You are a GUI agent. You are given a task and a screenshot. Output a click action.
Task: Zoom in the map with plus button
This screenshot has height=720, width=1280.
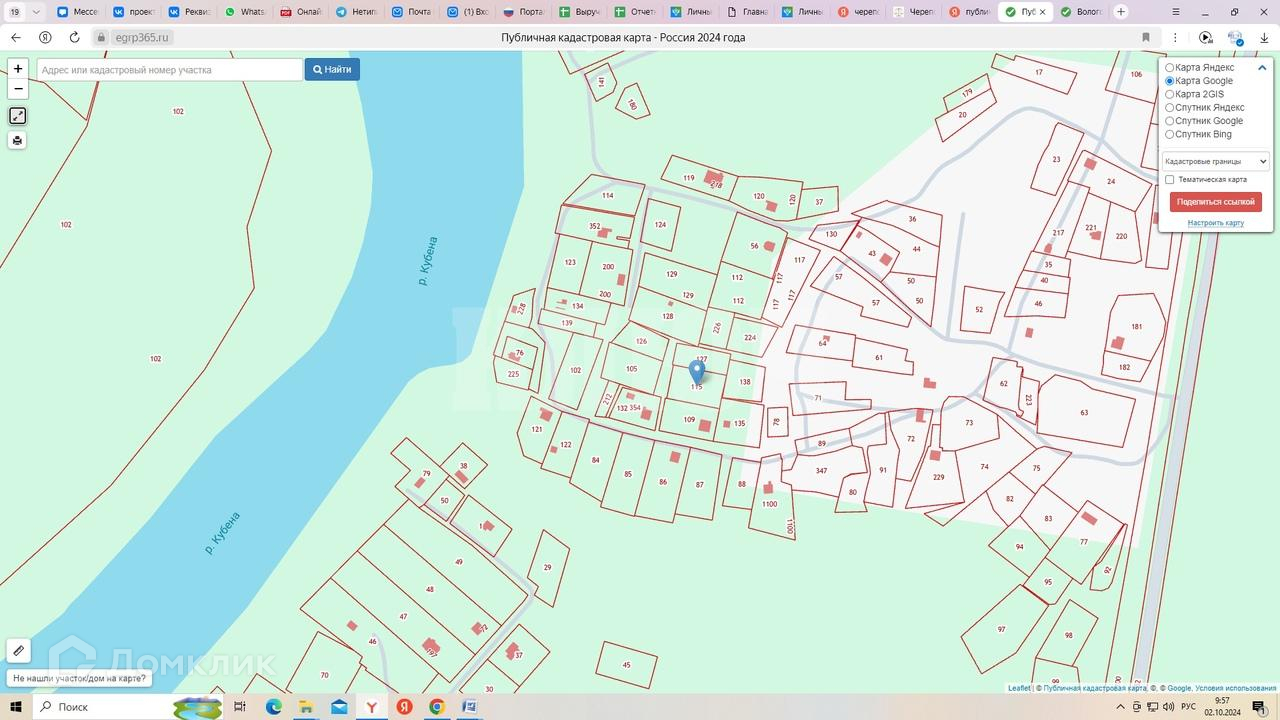18,69
